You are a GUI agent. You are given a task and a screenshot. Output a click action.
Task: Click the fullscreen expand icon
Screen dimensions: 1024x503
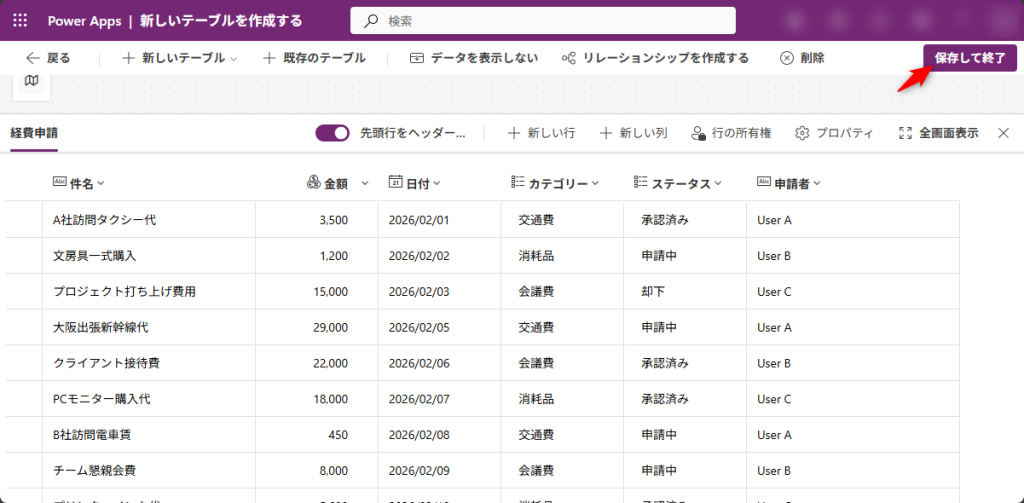tap(905, 133)
